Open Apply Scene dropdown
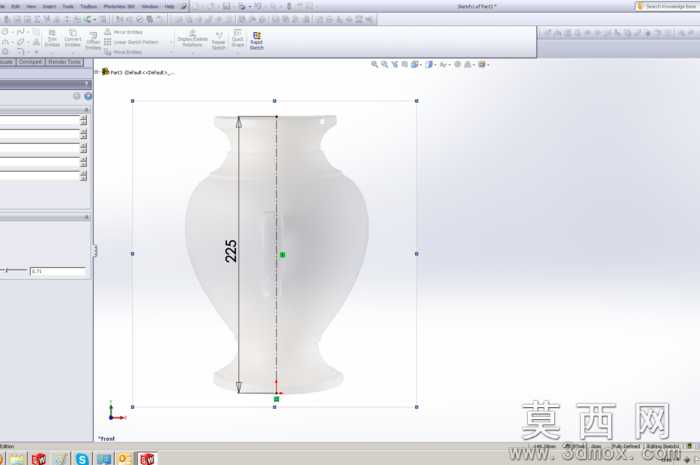This screenshot has height=465, width=700. 468,65
